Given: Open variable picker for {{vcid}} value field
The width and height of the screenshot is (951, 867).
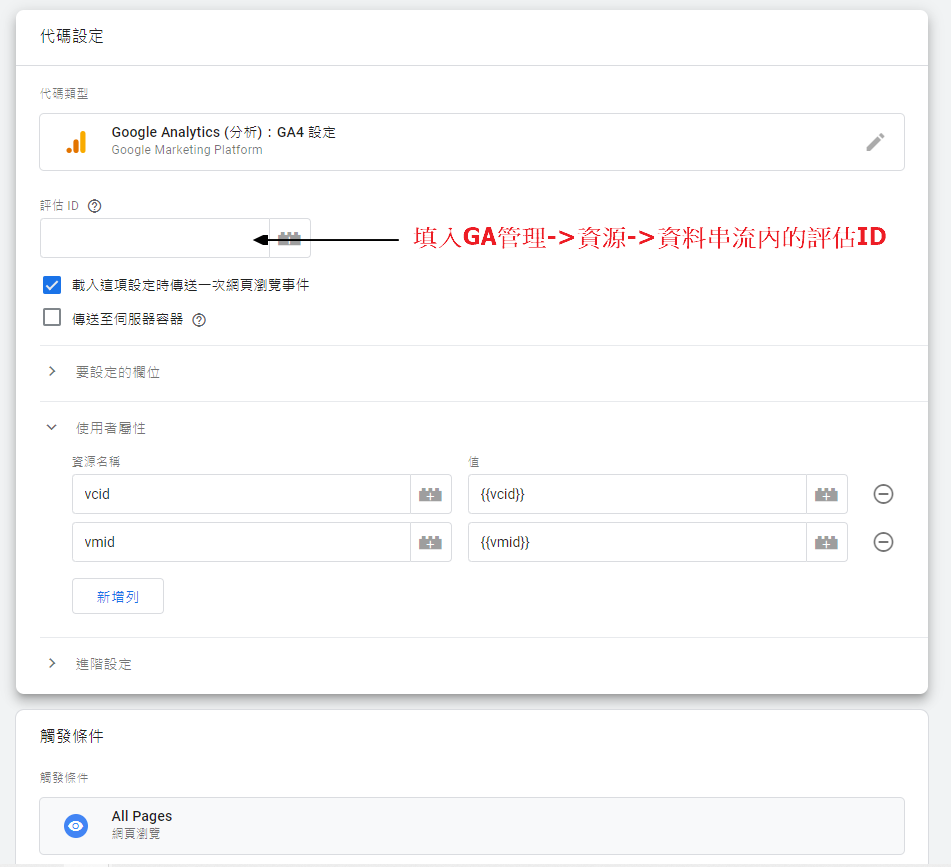Looking at the screenshot, I should click(x=826, y=494).
